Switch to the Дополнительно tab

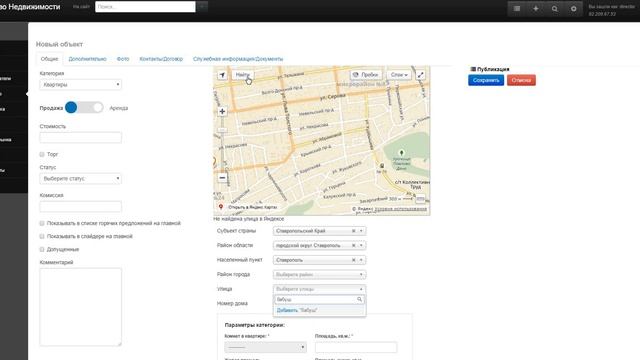click(87, 59)
